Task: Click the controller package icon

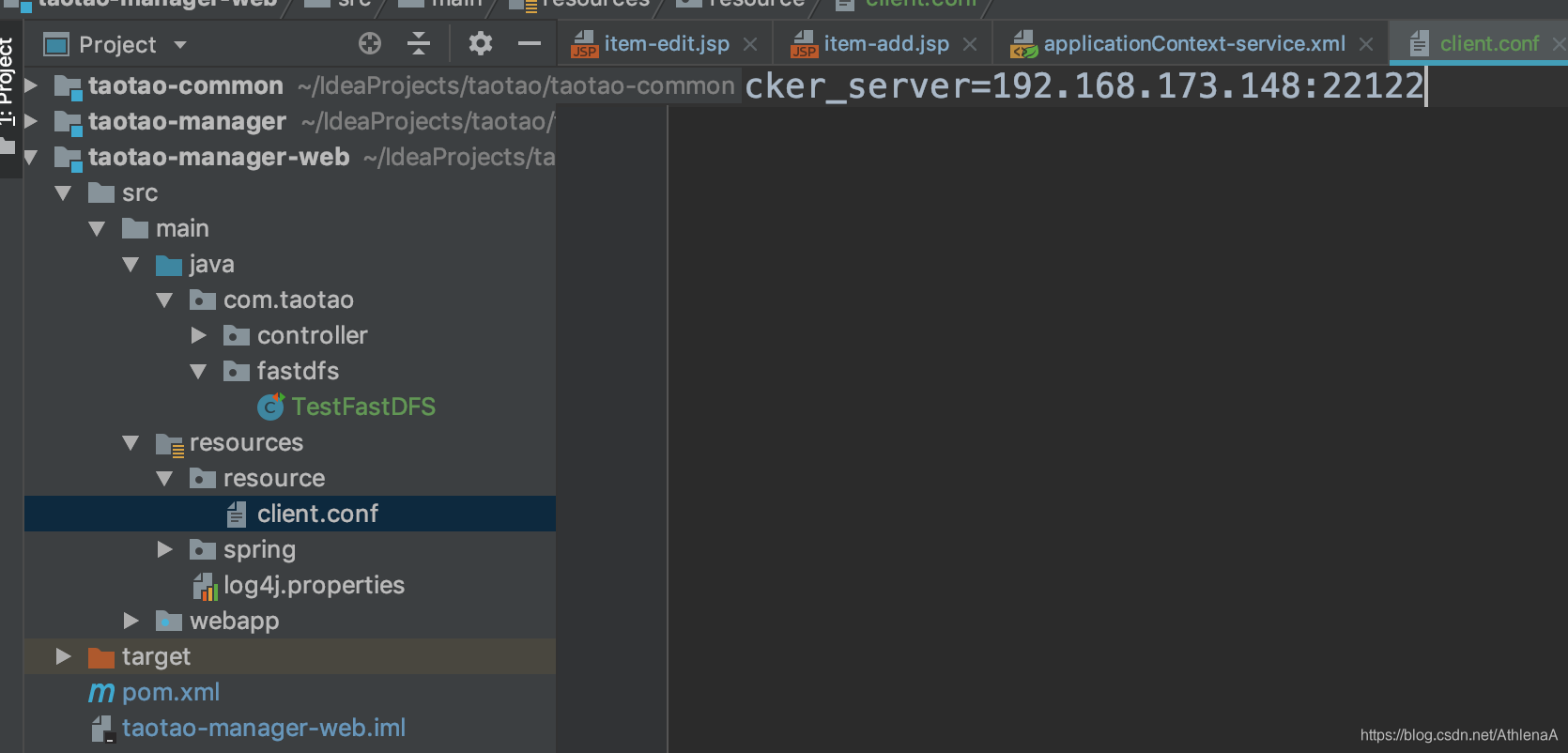Action: tap(237, 336)
